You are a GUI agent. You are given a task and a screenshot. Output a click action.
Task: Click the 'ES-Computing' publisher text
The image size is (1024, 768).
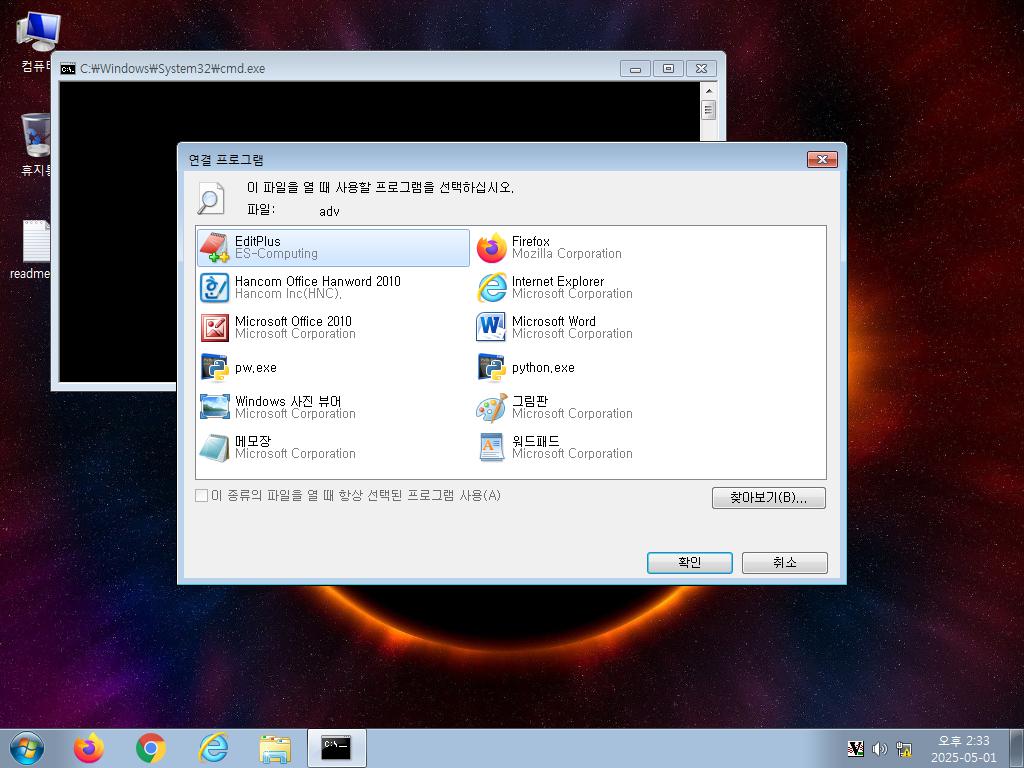276,254
